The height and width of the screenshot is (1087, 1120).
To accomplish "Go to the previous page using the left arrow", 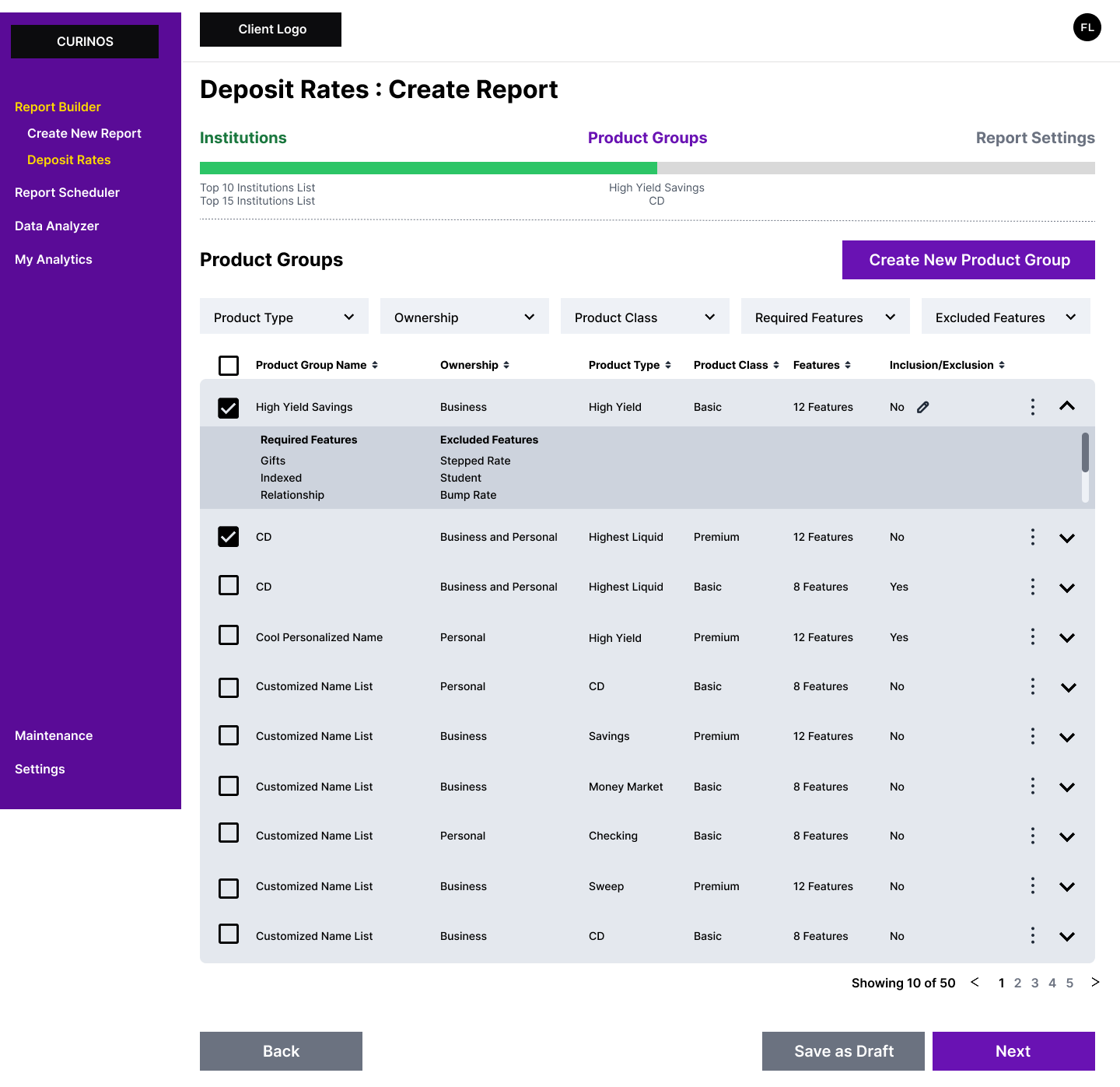I will tap(975, 982).
